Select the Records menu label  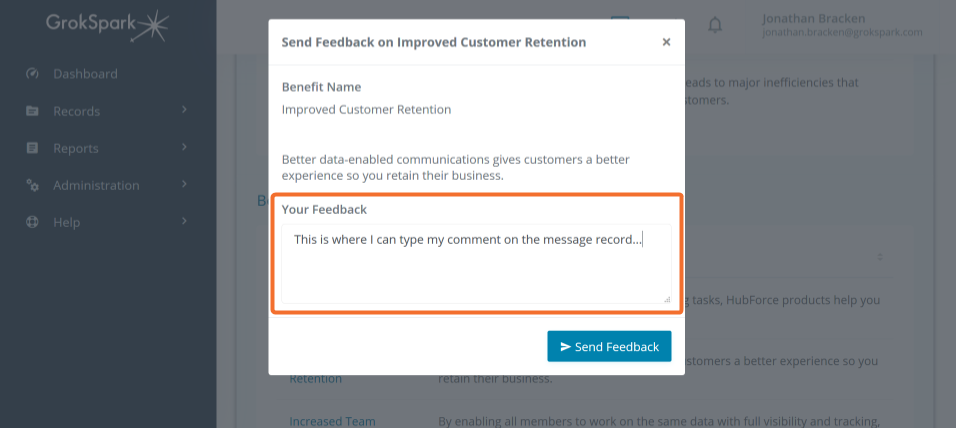pos(76,112)
